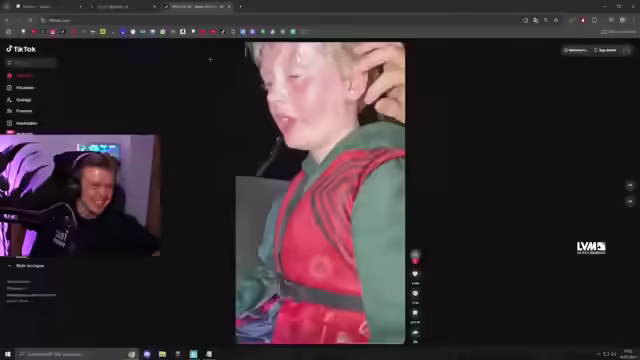Screen dimensions: 640x360
Task: Click the coins button top right
Action: (x=576, y=50)
